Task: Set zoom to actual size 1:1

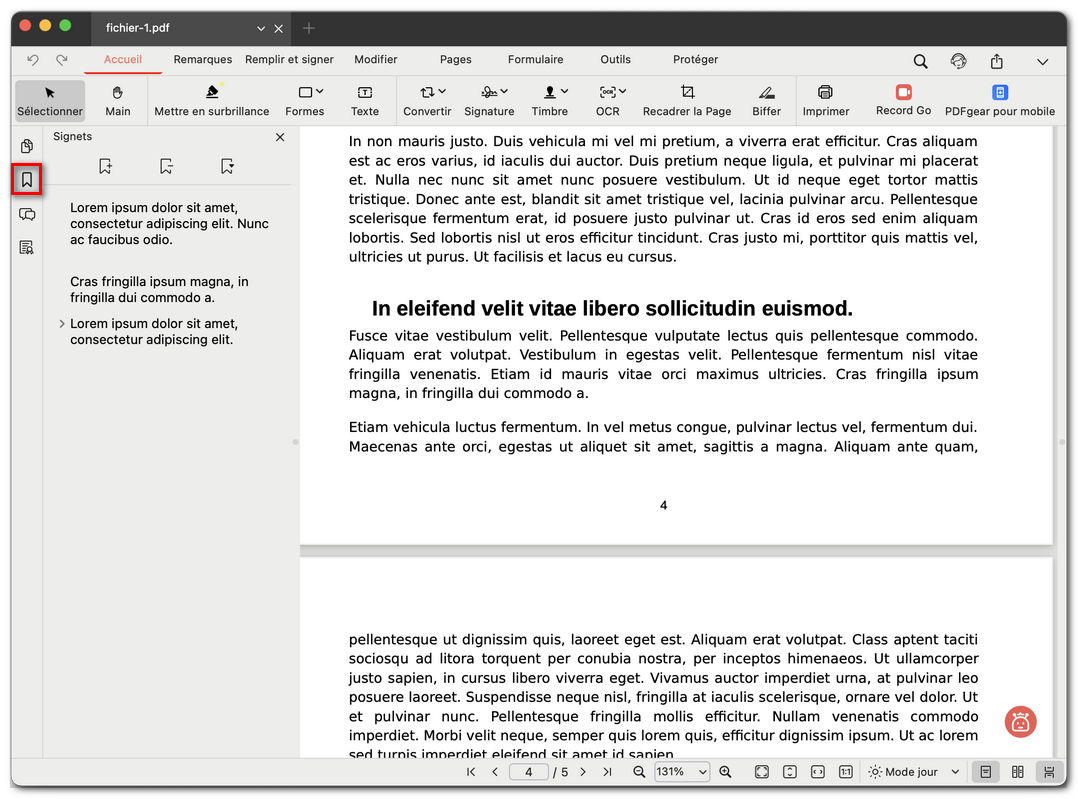Action: [x=845, y=771]
